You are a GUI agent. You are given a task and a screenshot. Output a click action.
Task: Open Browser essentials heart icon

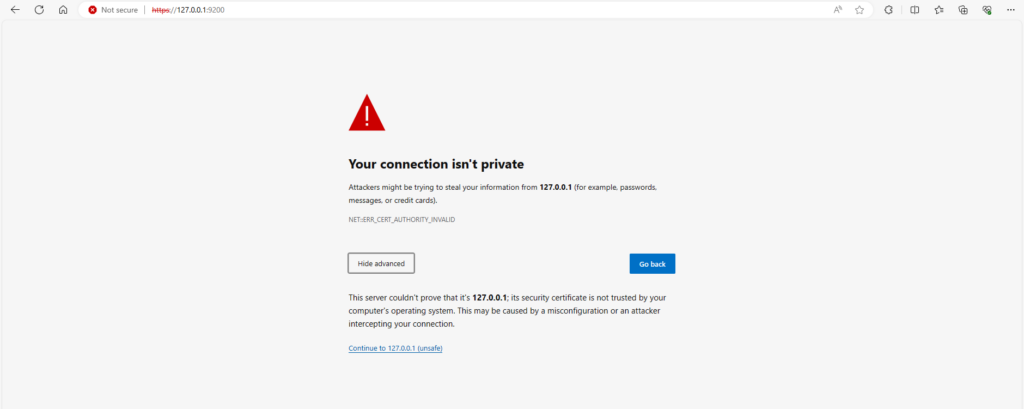click(x=987, y=10)
